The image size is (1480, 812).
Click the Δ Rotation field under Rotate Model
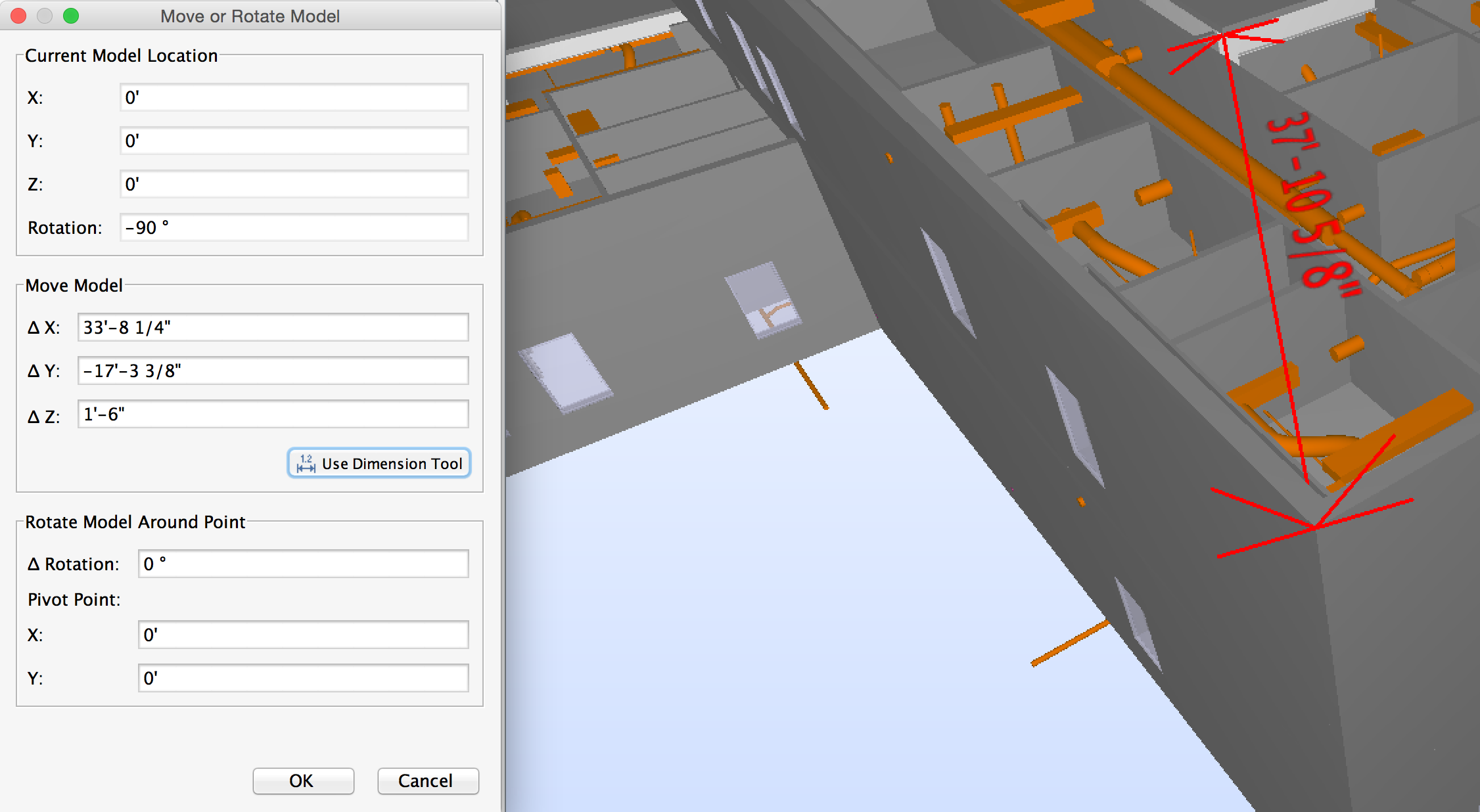click(302, 563)
